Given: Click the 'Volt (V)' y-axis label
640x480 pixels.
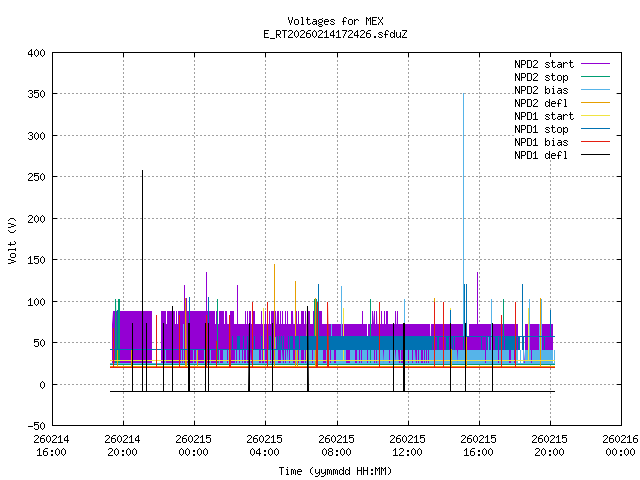Looking at the screenshot, I should [13, 239].
